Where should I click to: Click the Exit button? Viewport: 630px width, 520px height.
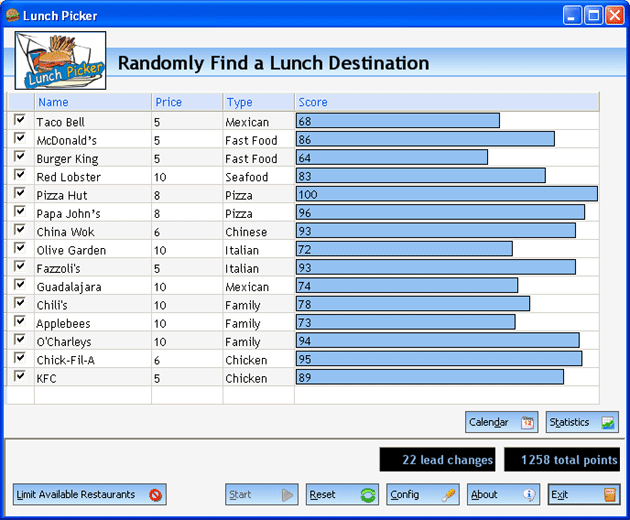click(x=584, y=494)
